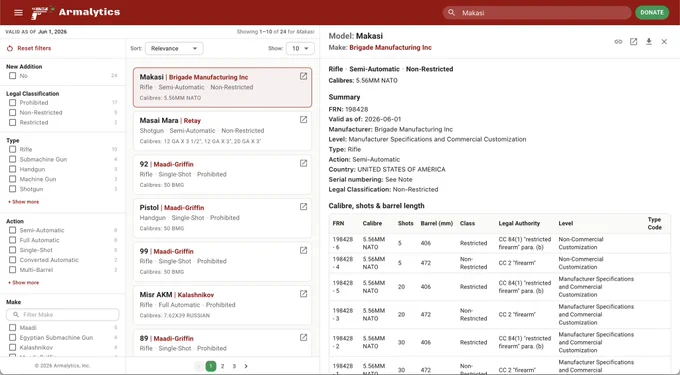
Task: Click the Legal Authority column header
Action: pyautogui.click(x=519, y=224)
